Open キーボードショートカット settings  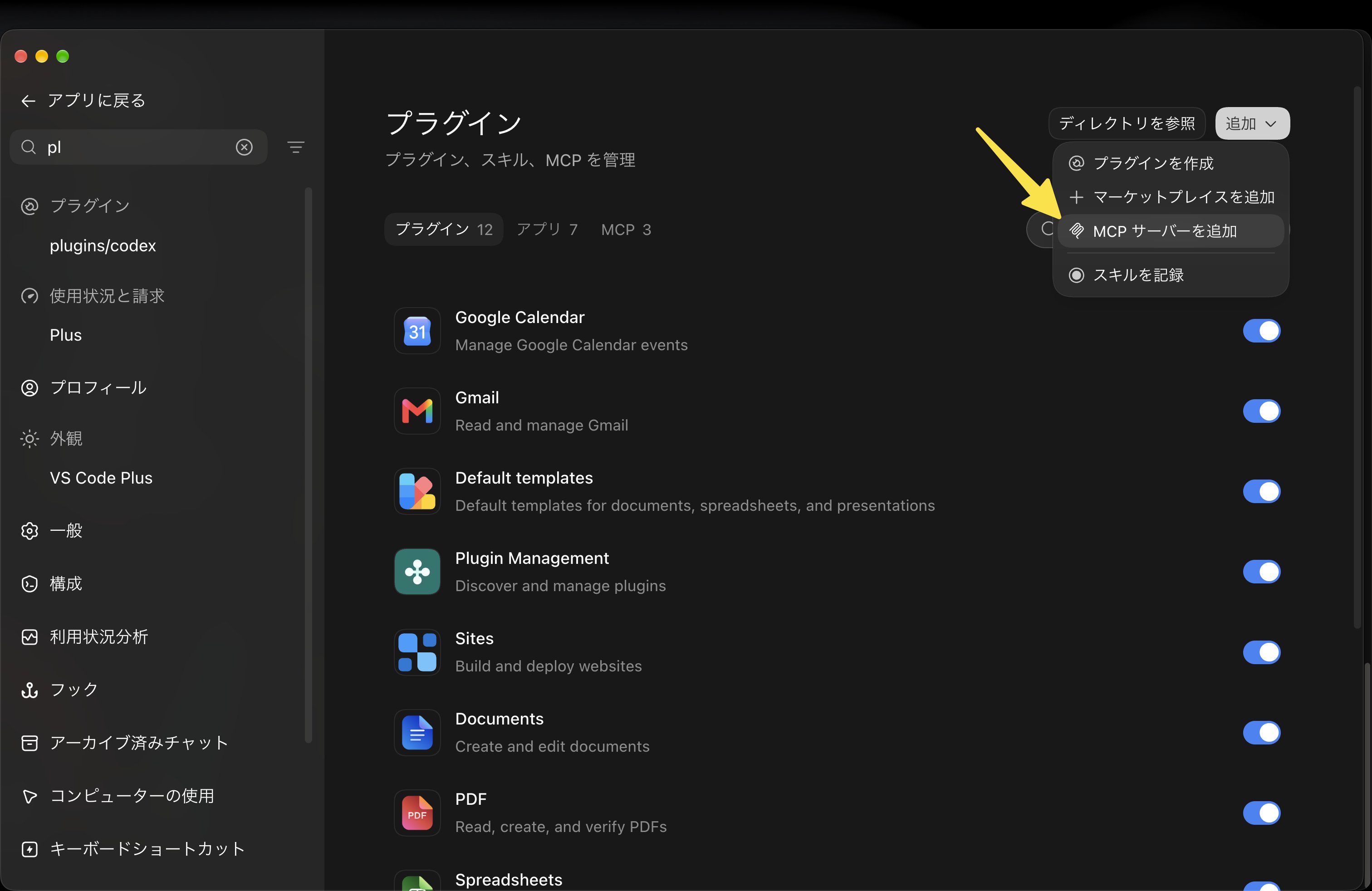133,848
